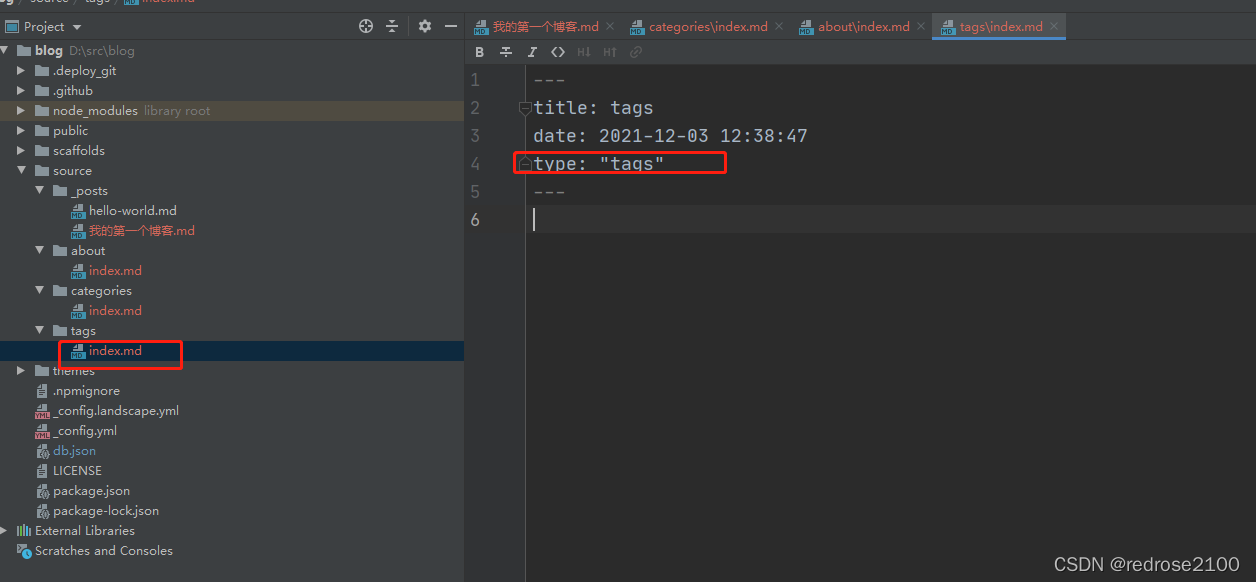Collapse all via Project panel icon
This screenshot has height=582, width=1256.
point(392,26)
